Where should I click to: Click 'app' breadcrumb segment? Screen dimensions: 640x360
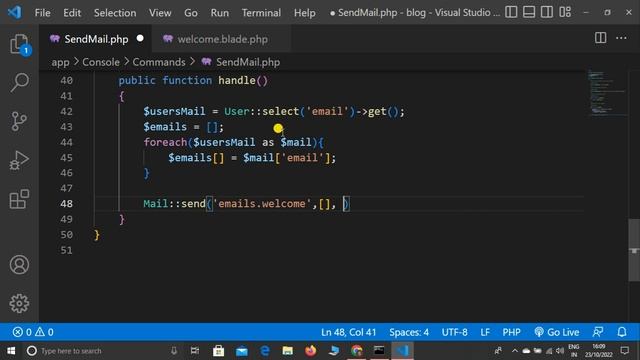click(60, 62)
